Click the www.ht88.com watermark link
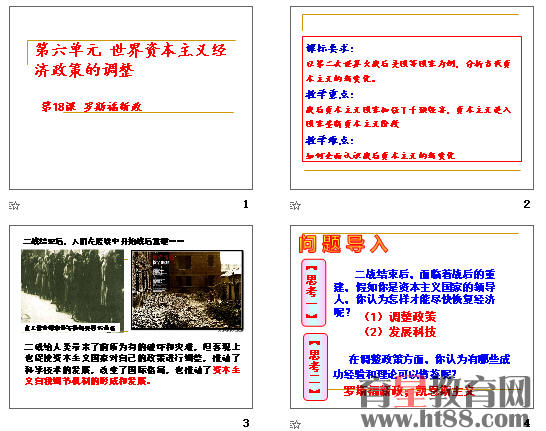Viewport: 546px width, 431px height. click(x=445, y=418)
